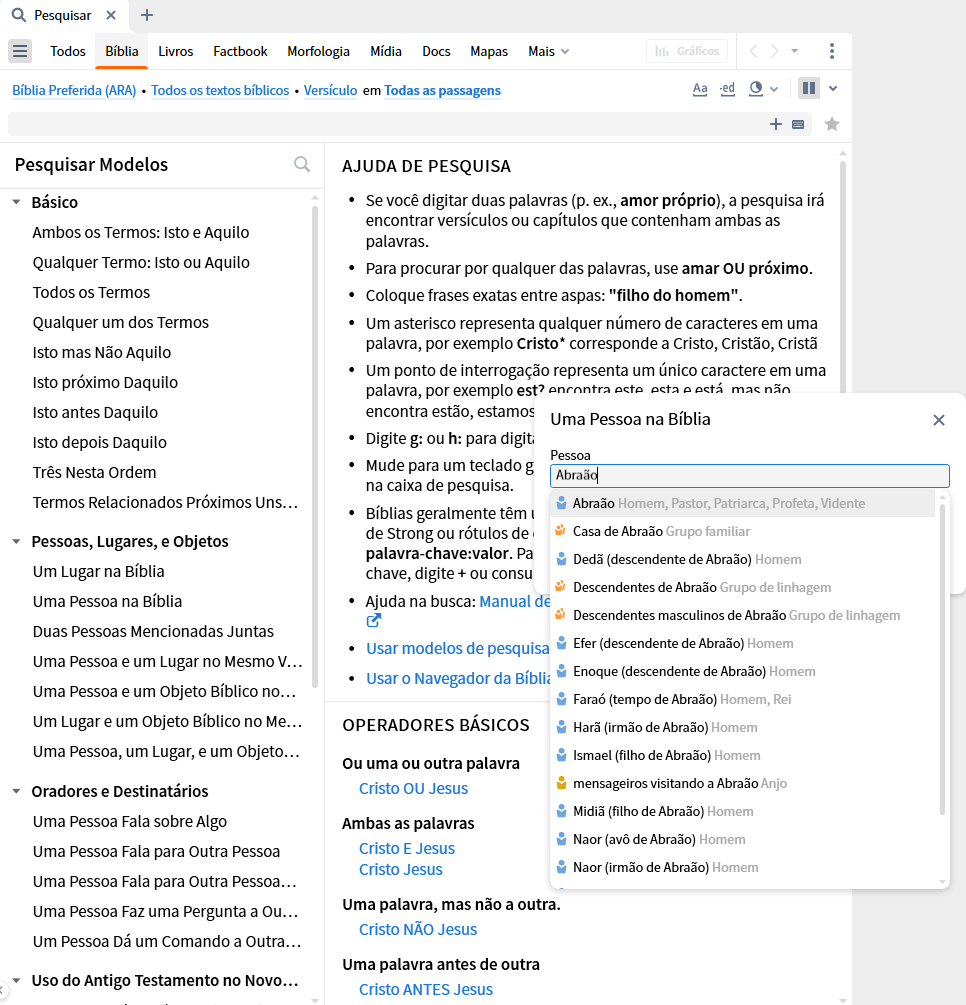This screenshot has height=1005, width=966.
Task: Open Uma Pessoa Fala sobre Algo template
Action: (x=130, y=822)
